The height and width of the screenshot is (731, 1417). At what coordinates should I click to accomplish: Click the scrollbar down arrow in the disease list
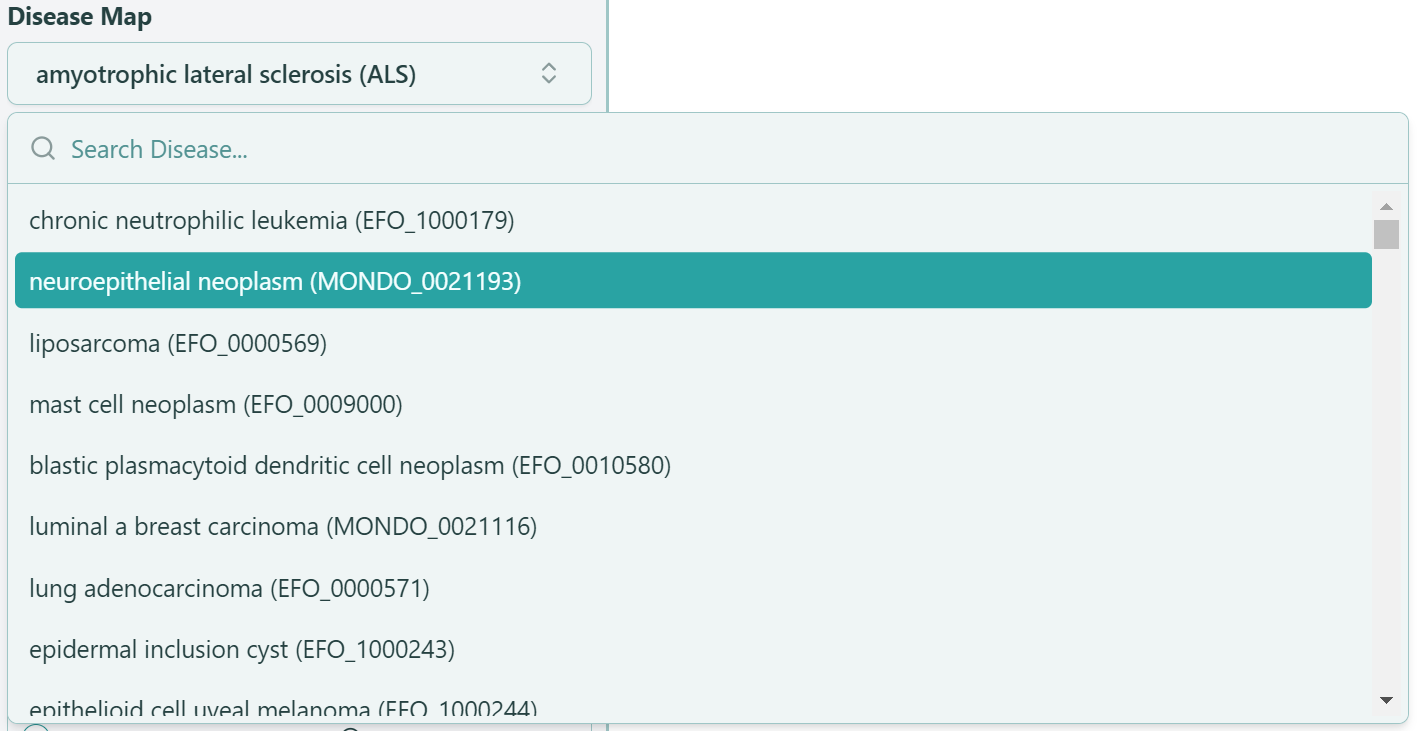(1386, 700)
